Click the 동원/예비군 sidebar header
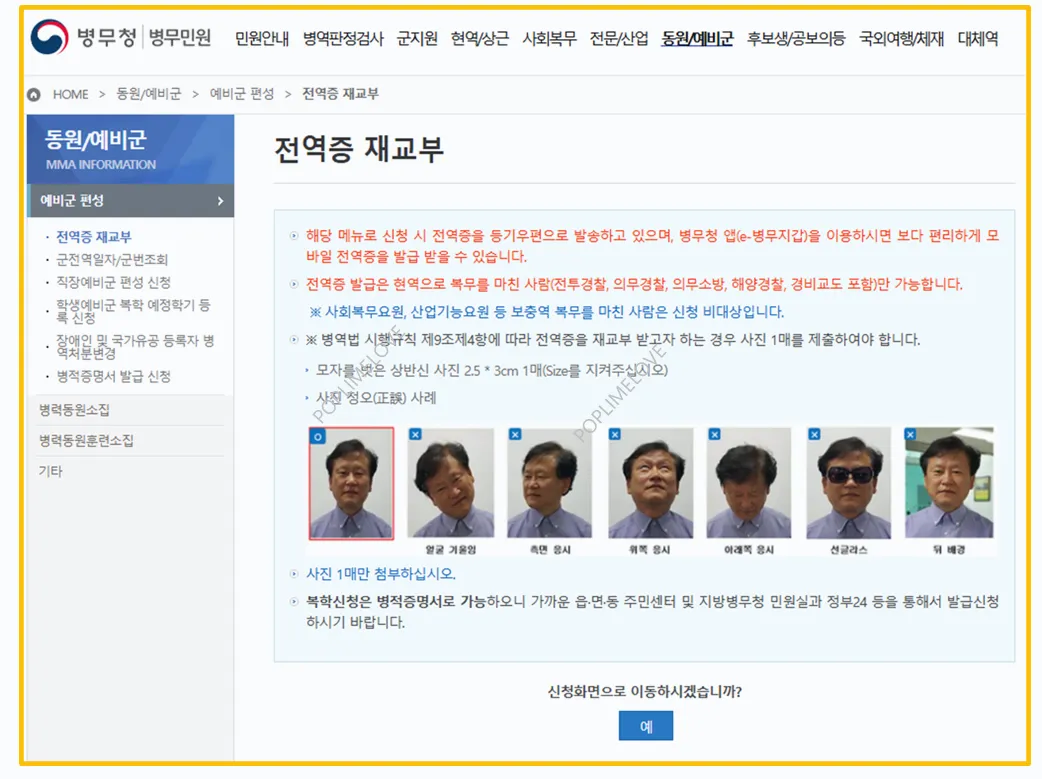This screenshot has width=1042, height=779. pyautogui.click(x=130, y=149)
